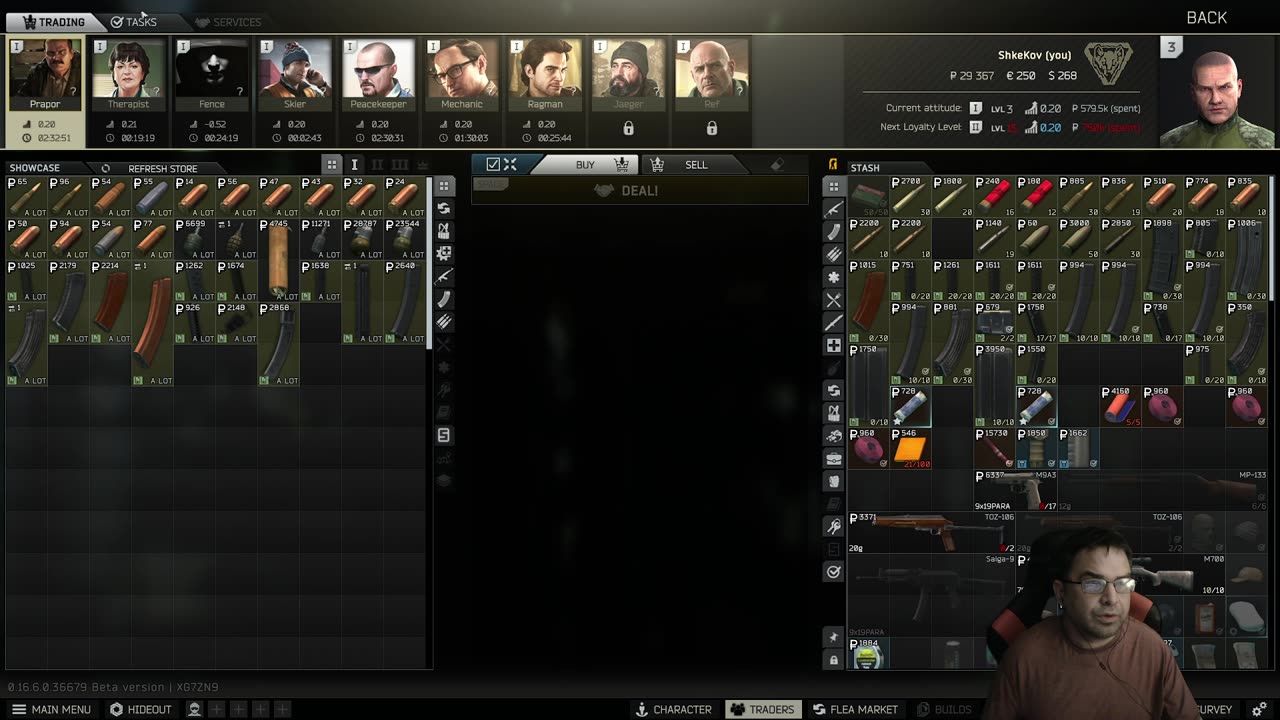Filter Stash by melee knife icon
Viewport: 1280px width, 720px height.
tap(833, 322)
